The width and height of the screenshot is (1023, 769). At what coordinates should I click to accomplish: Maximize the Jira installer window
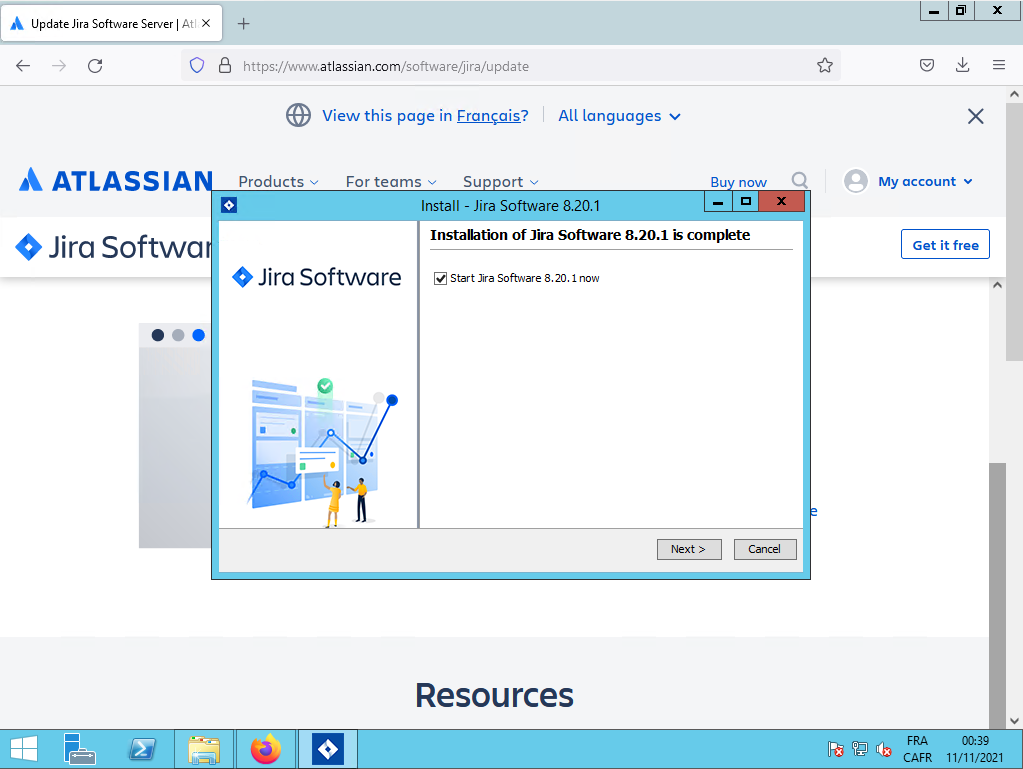pos(746,202)
